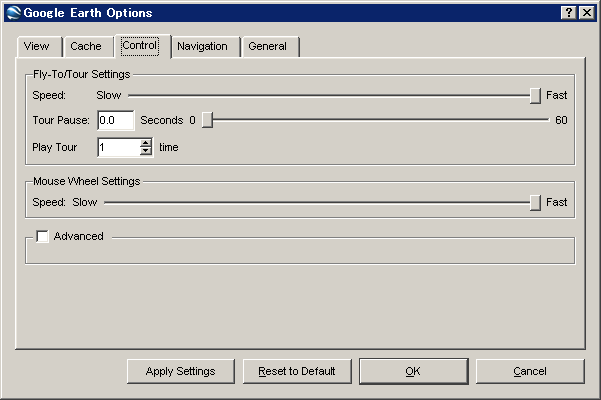
Task: Click the Tour Pause seconds text field
Action: [x=115, y=120]
